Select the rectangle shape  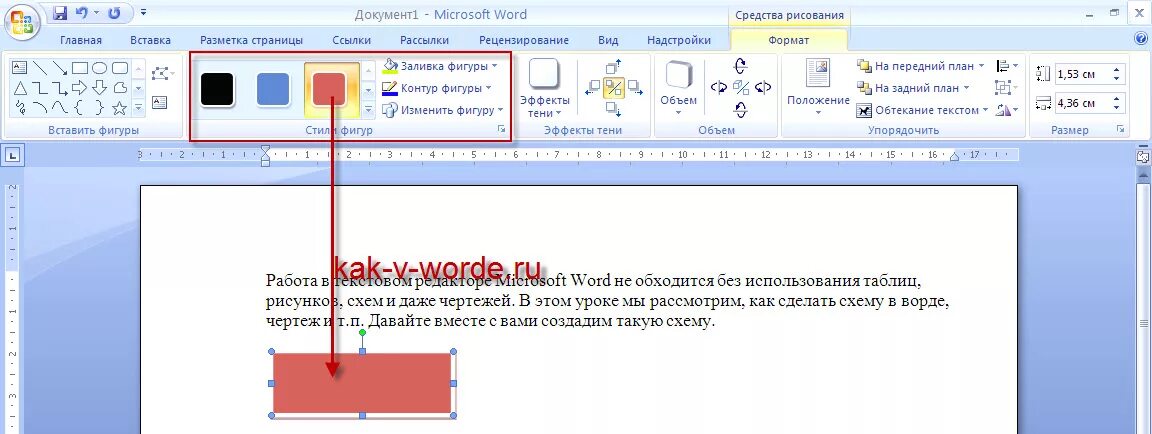(80, 68)
